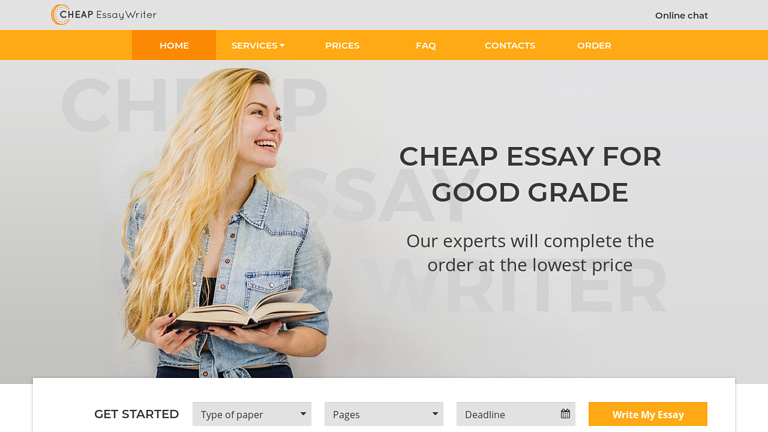
Task: Focus the Deadline input field
Action: [x=516, y=414]
